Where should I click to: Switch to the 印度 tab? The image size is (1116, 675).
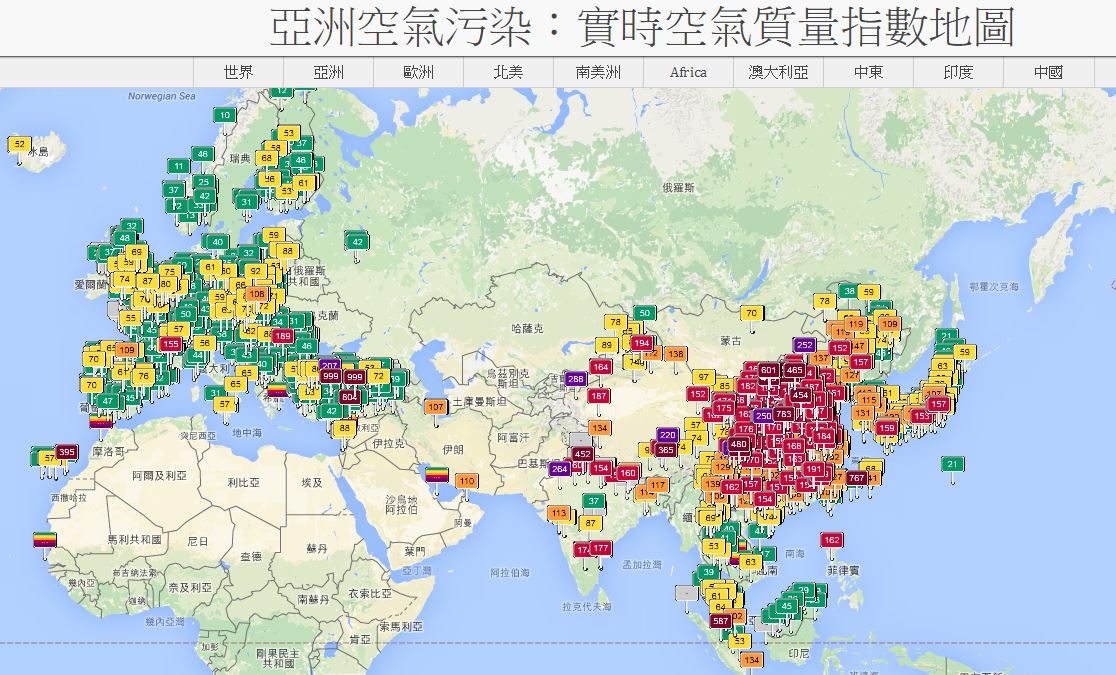959,72
